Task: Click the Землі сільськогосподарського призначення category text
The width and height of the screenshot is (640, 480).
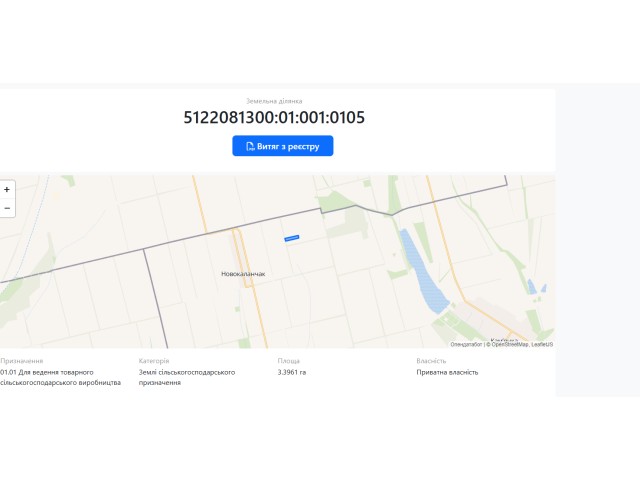Action: click(187, 377)
